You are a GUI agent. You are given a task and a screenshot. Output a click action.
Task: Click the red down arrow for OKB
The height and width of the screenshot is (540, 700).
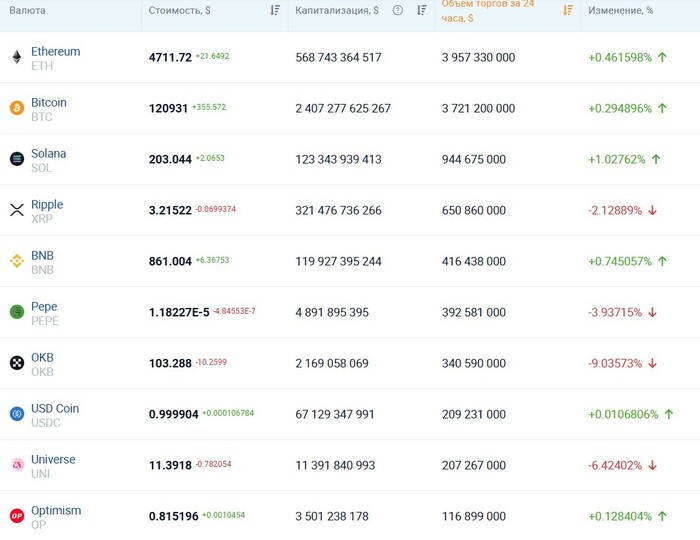(x=653, y=363)
